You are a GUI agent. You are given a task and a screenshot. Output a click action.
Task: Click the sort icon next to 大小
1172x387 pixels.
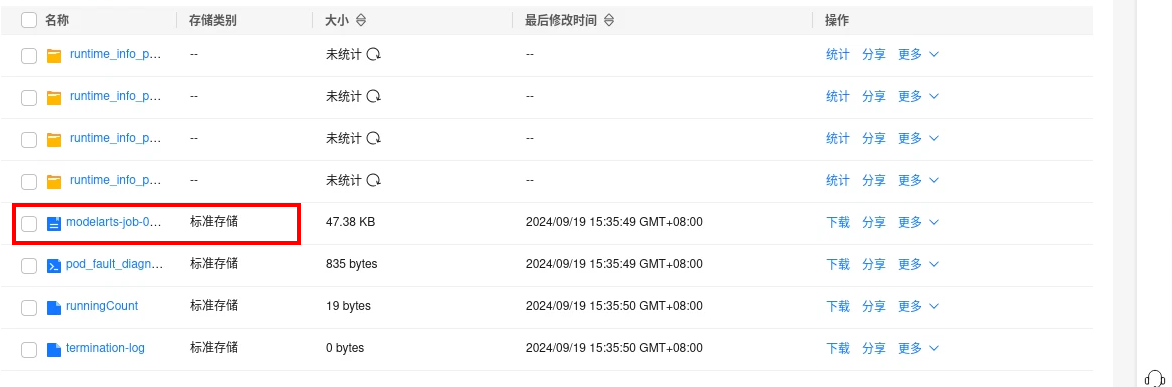click(361, 21)
